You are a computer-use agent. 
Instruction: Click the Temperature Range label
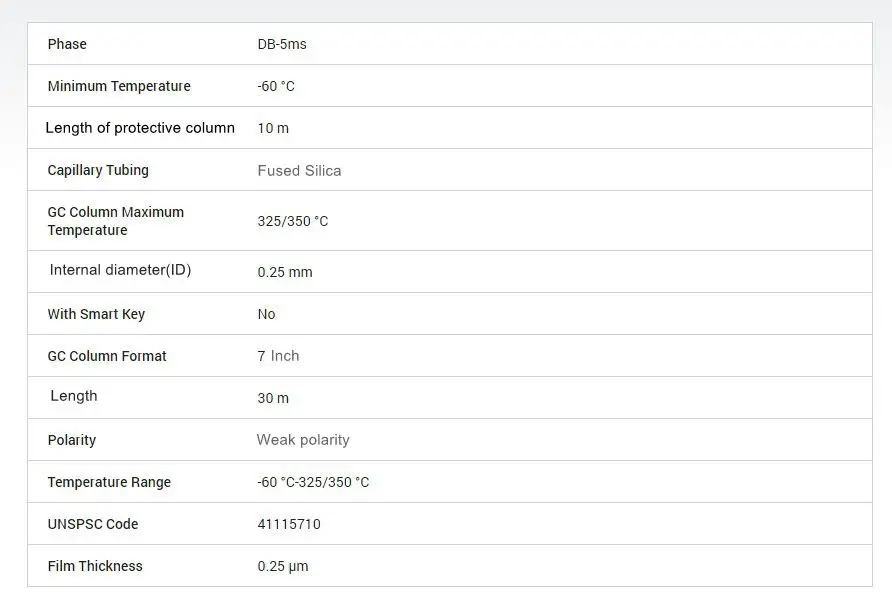click(x=109, y=482)
